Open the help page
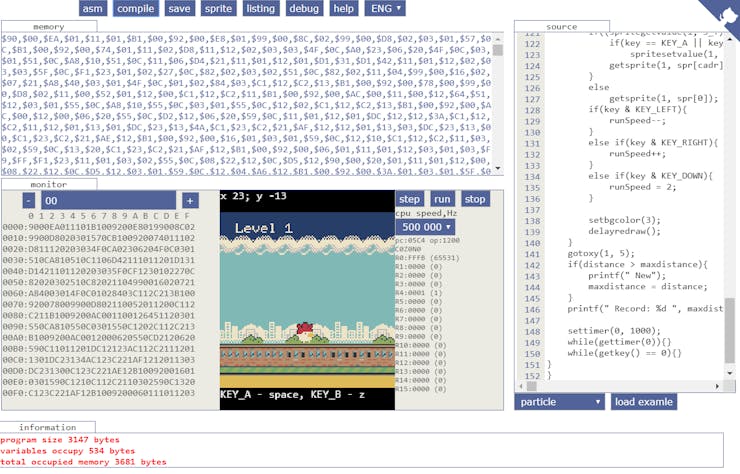Viewport: 740px width, 474px height. (344, 8)
